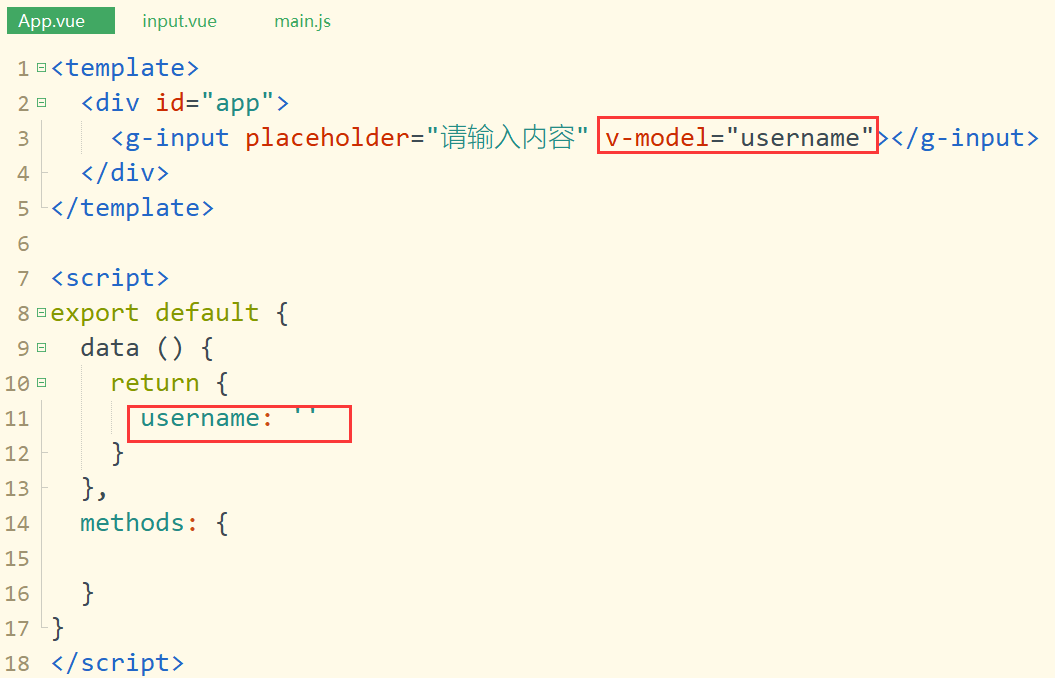
Task: Collapse the data() fold on line 9
Action: [42, 347]
